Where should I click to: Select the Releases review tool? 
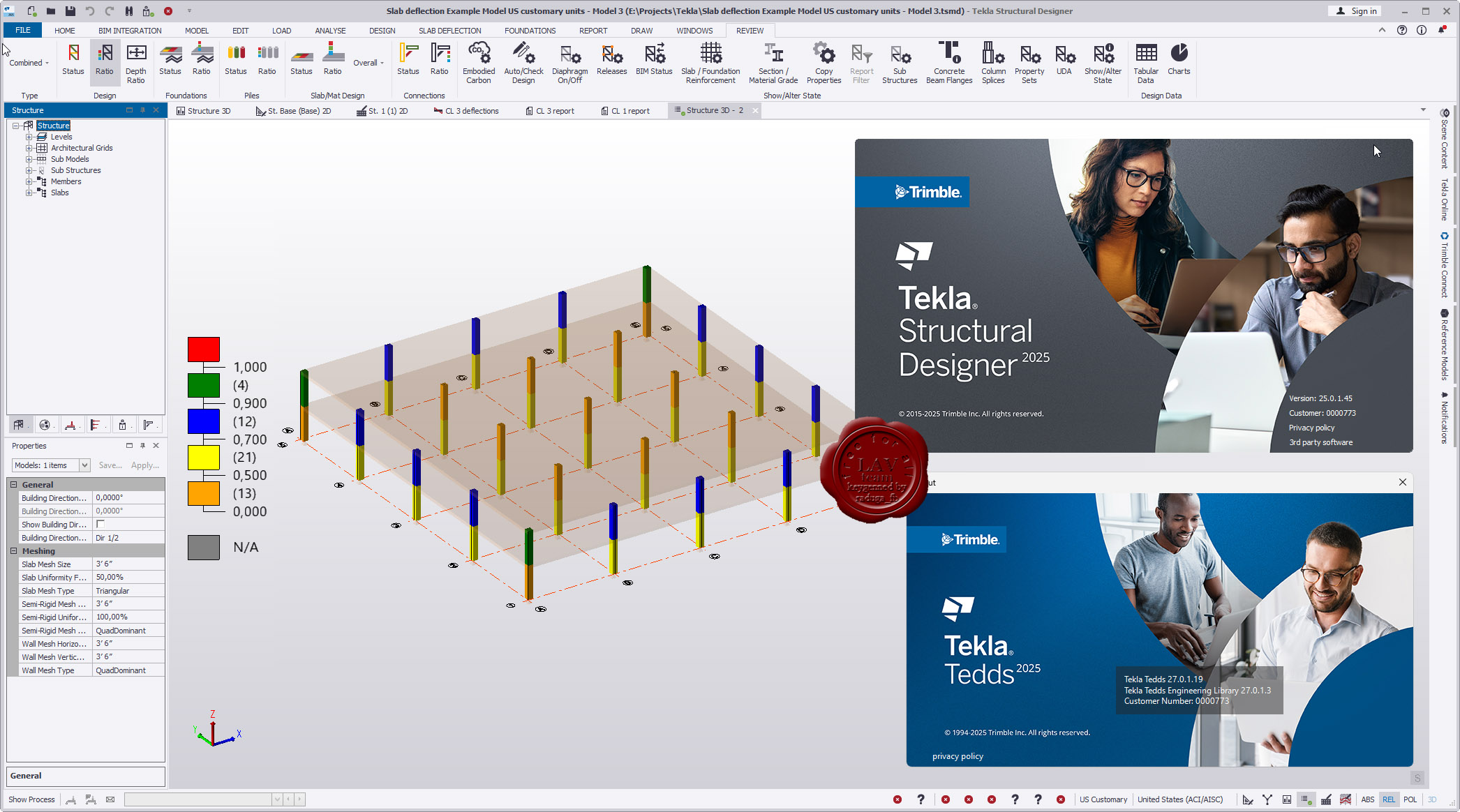coord(611,59)
